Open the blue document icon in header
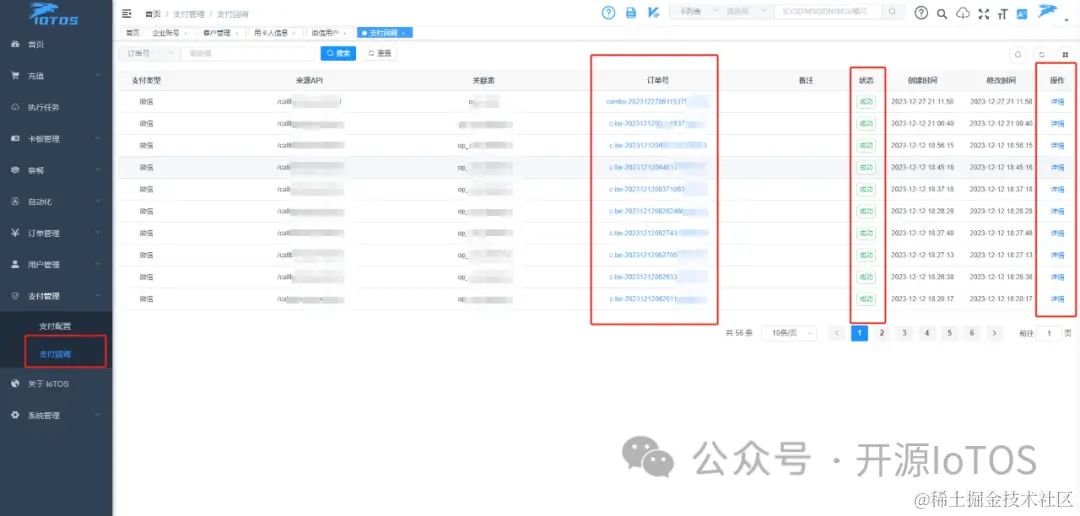This screenshot has height=516, width=1080. point(630,12)
